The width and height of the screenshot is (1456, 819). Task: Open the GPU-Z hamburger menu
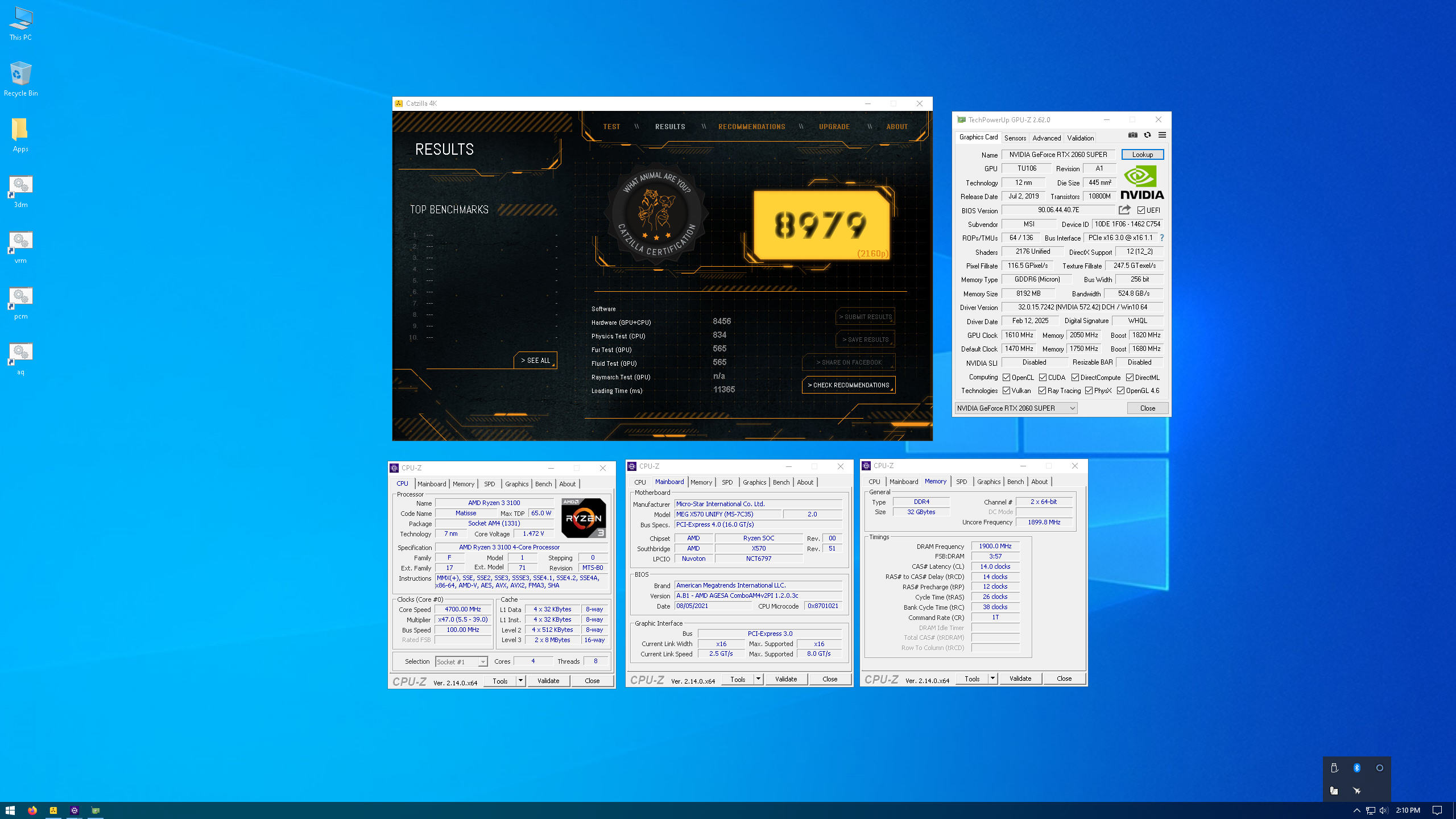[x=1162, y=135]
